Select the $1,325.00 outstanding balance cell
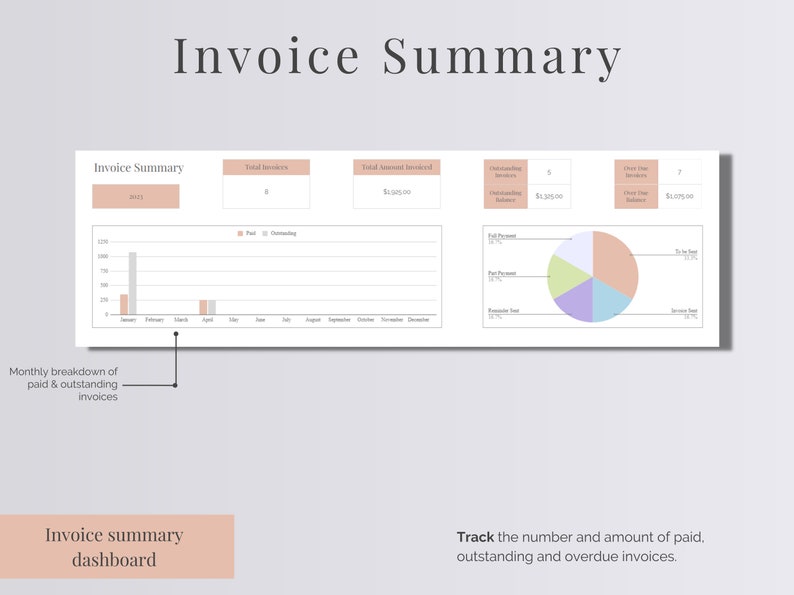 (x=549, y=196)
